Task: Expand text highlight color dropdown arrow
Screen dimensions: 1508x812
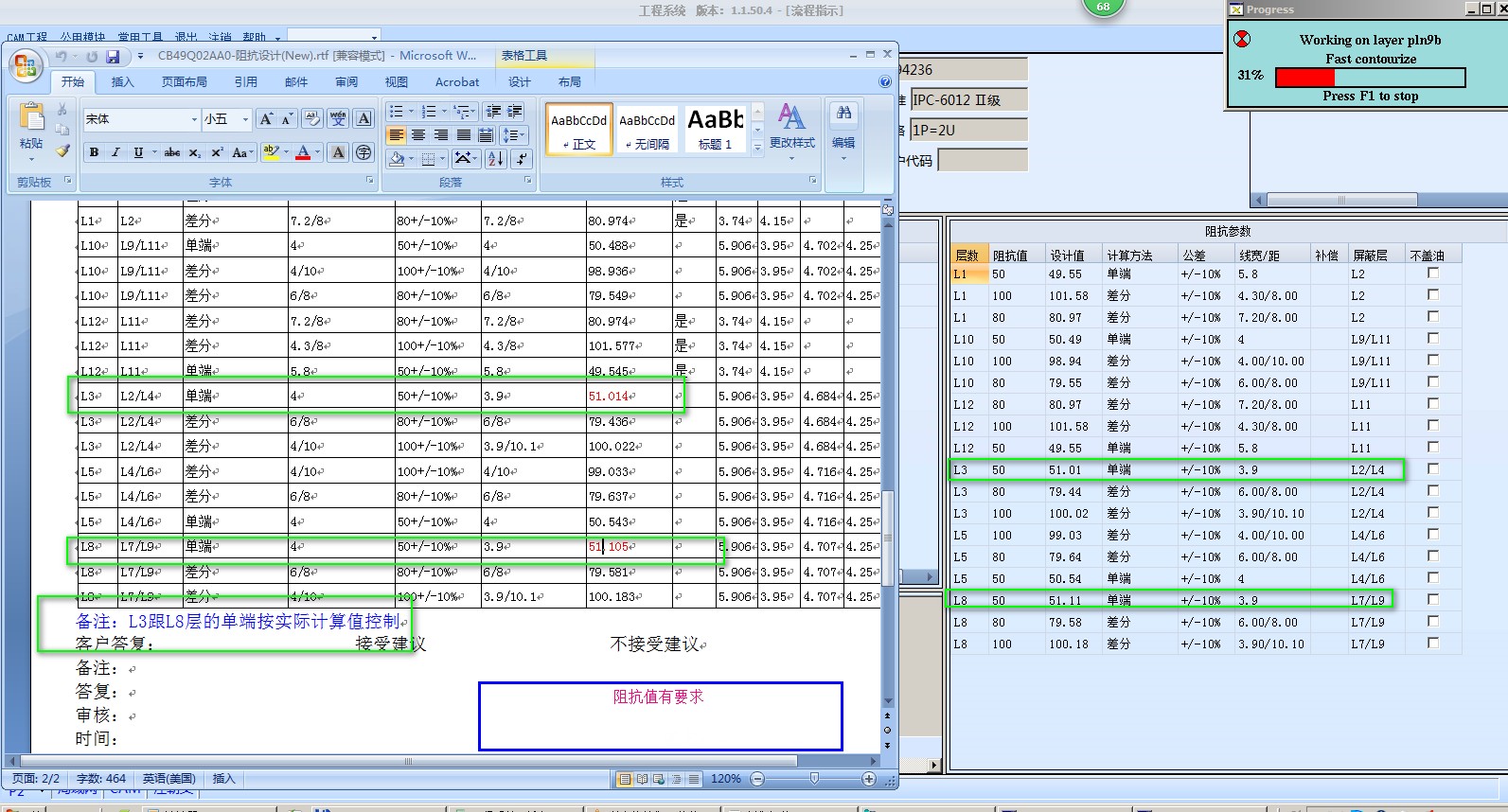Action: pos(286,152)
